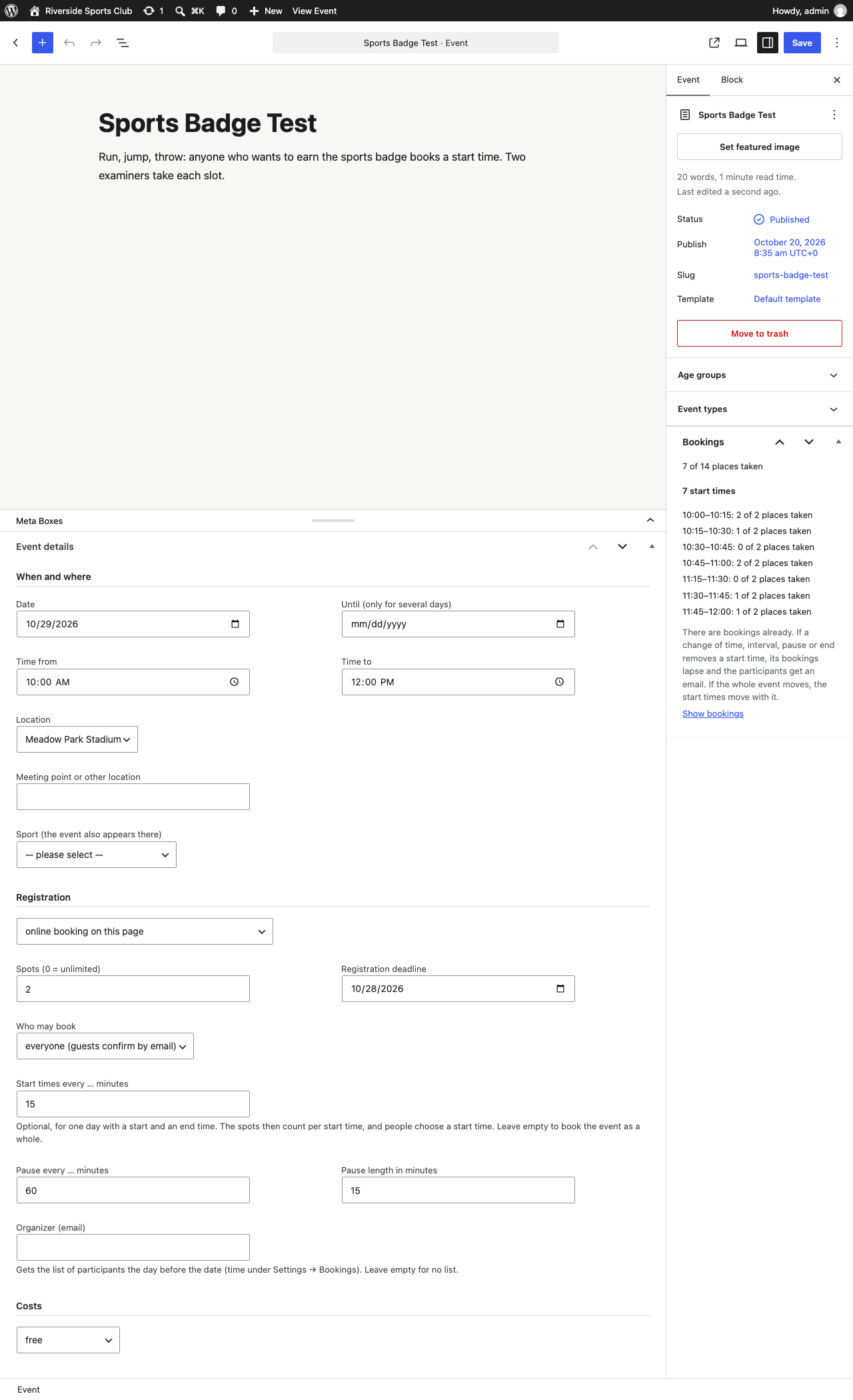Focus the Organizer email input field
853x1400 pixels.
pos(133,1247)
